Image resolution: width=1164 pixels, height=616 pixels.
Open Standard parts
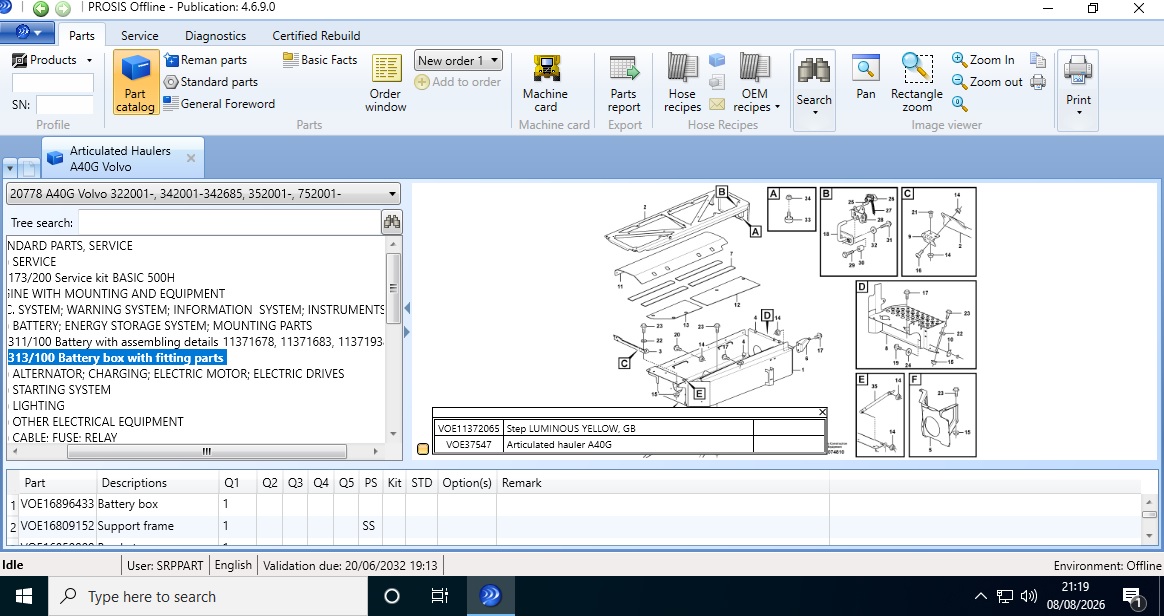pyautogui.click(x=211, y=82)
